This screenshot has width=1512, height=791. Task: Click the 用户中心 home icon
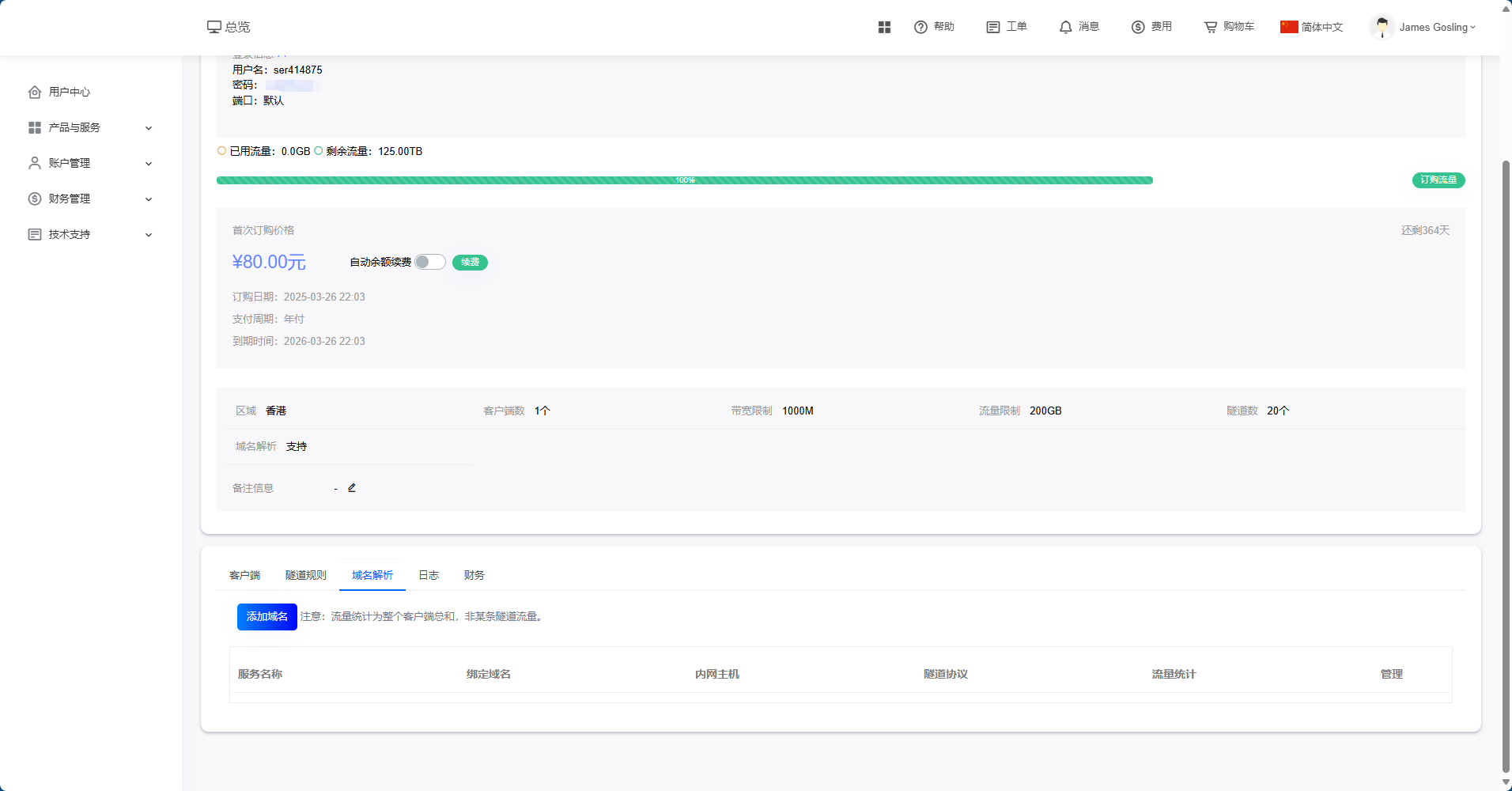click(x=35, y=92)
